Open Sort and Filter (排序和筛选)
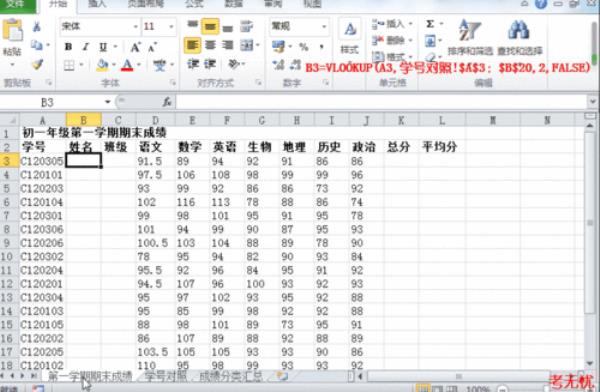The image size is (600, 392). point(470,37)
